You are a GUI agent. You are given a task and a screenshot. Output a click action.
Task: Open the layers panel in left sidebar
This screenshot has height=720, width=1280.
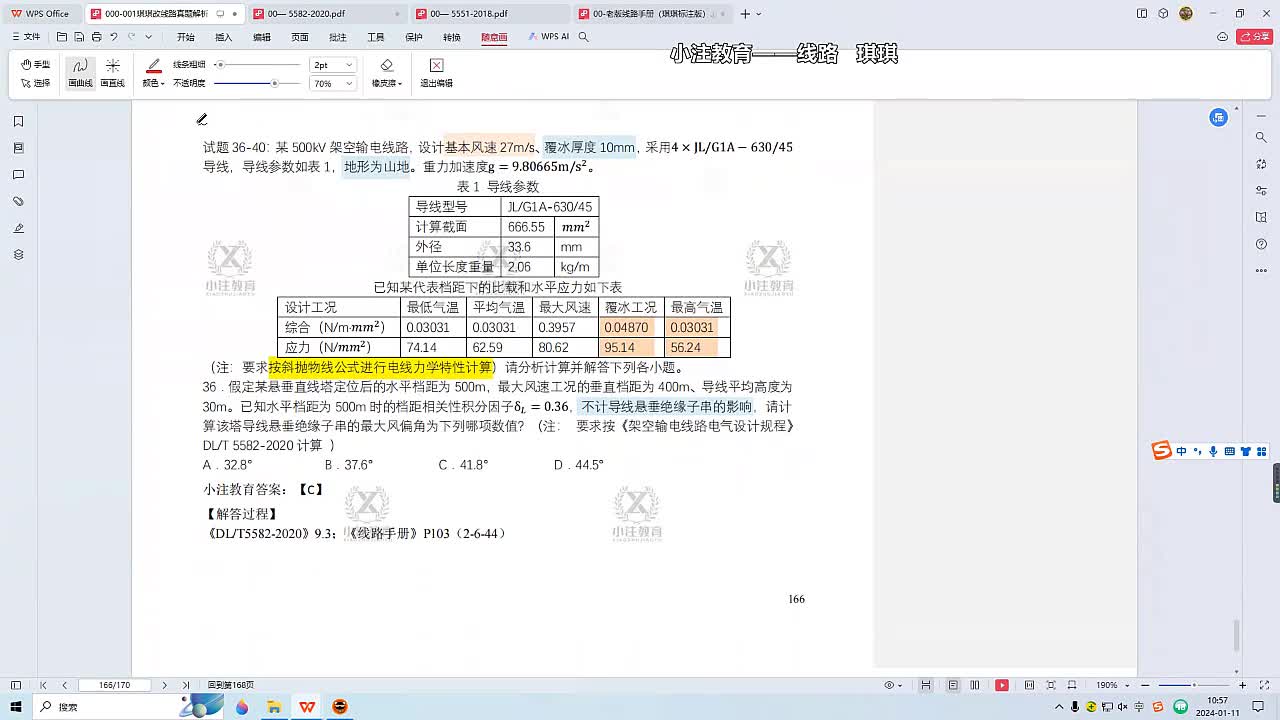18,255
